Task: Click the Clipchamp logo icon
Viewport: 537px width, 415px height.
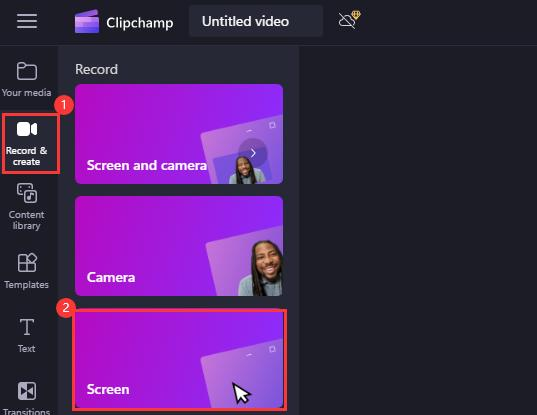Action: point(87,22)
